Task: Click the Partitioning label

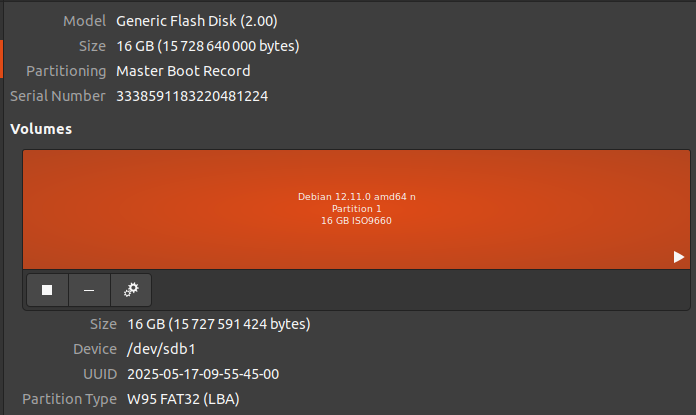Action: pyautogui.click(x=67, y=71)
